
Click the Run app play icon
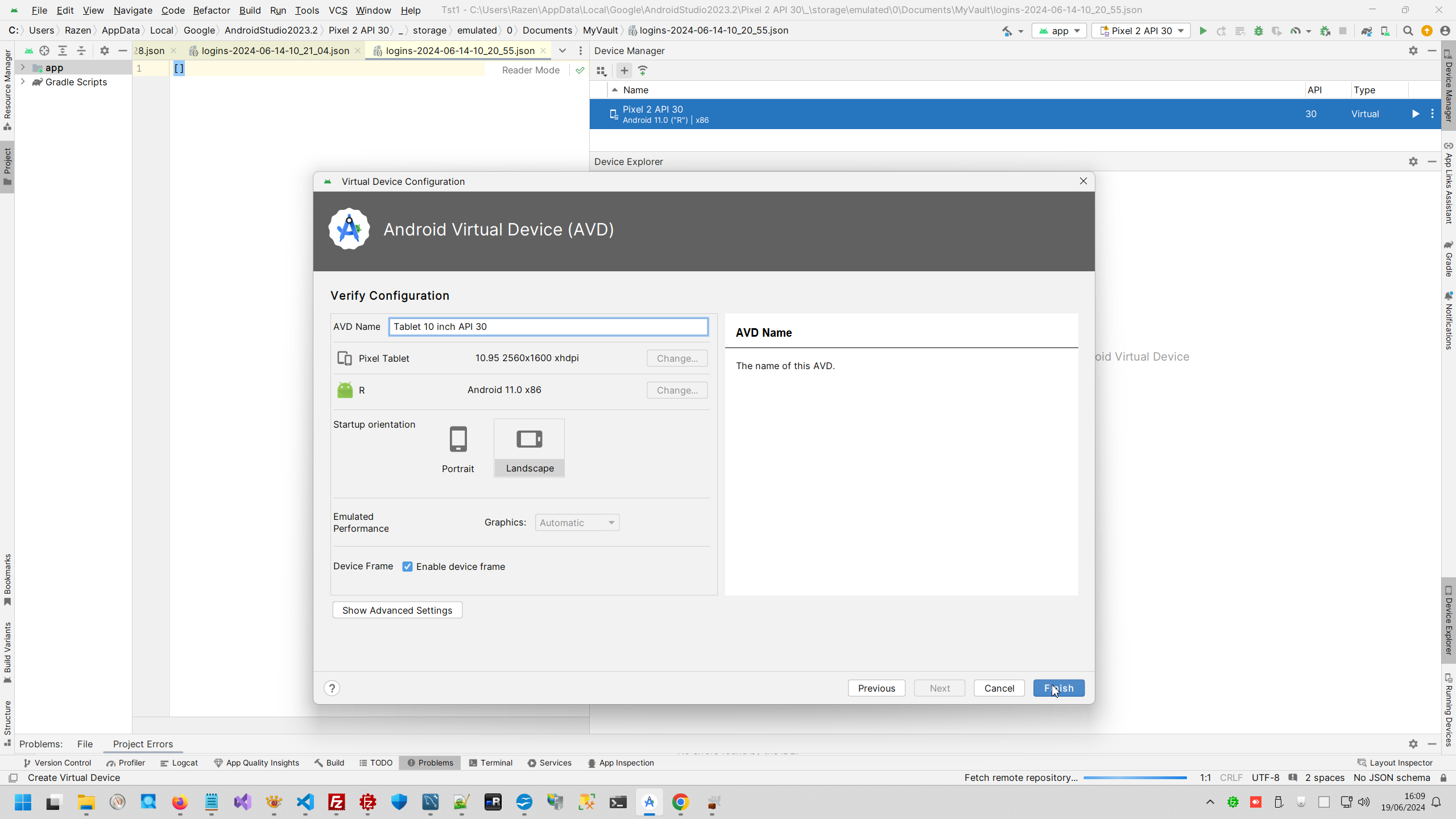1203,31
